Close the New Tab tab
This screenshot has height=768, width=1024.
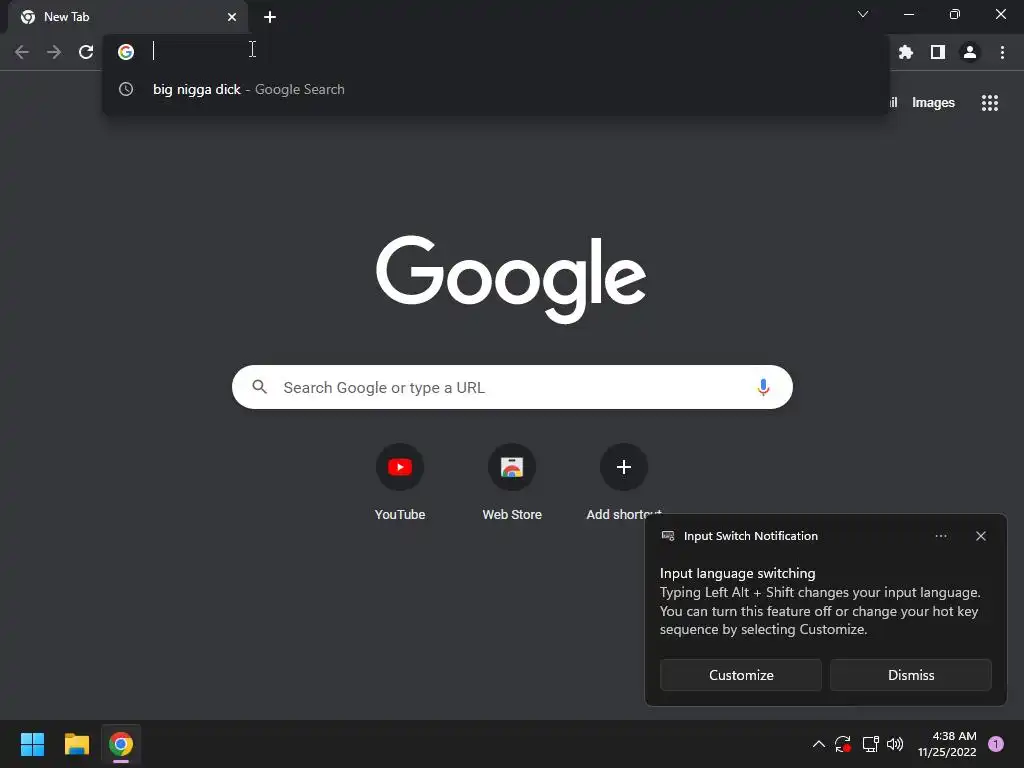(x=232, y=17)
